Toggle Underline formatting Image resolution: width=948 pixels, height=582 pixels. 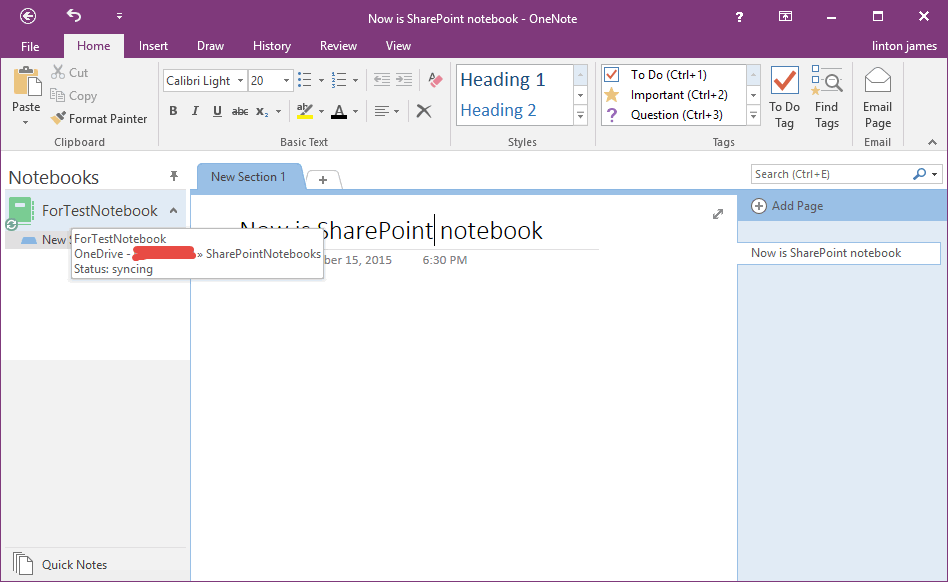(x=217, y=111)
